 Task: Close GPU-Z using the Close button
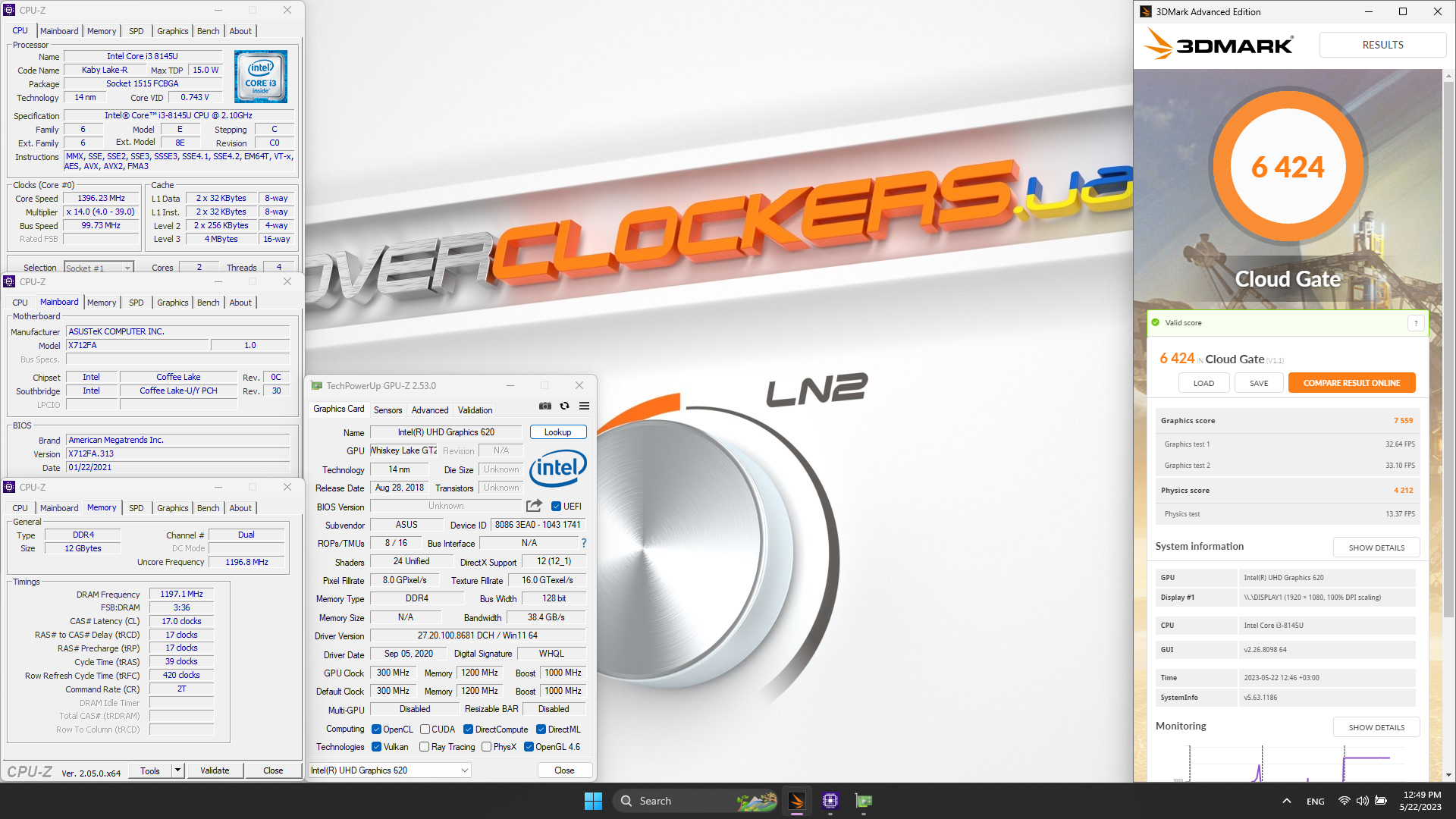click(x=564, y=770)
